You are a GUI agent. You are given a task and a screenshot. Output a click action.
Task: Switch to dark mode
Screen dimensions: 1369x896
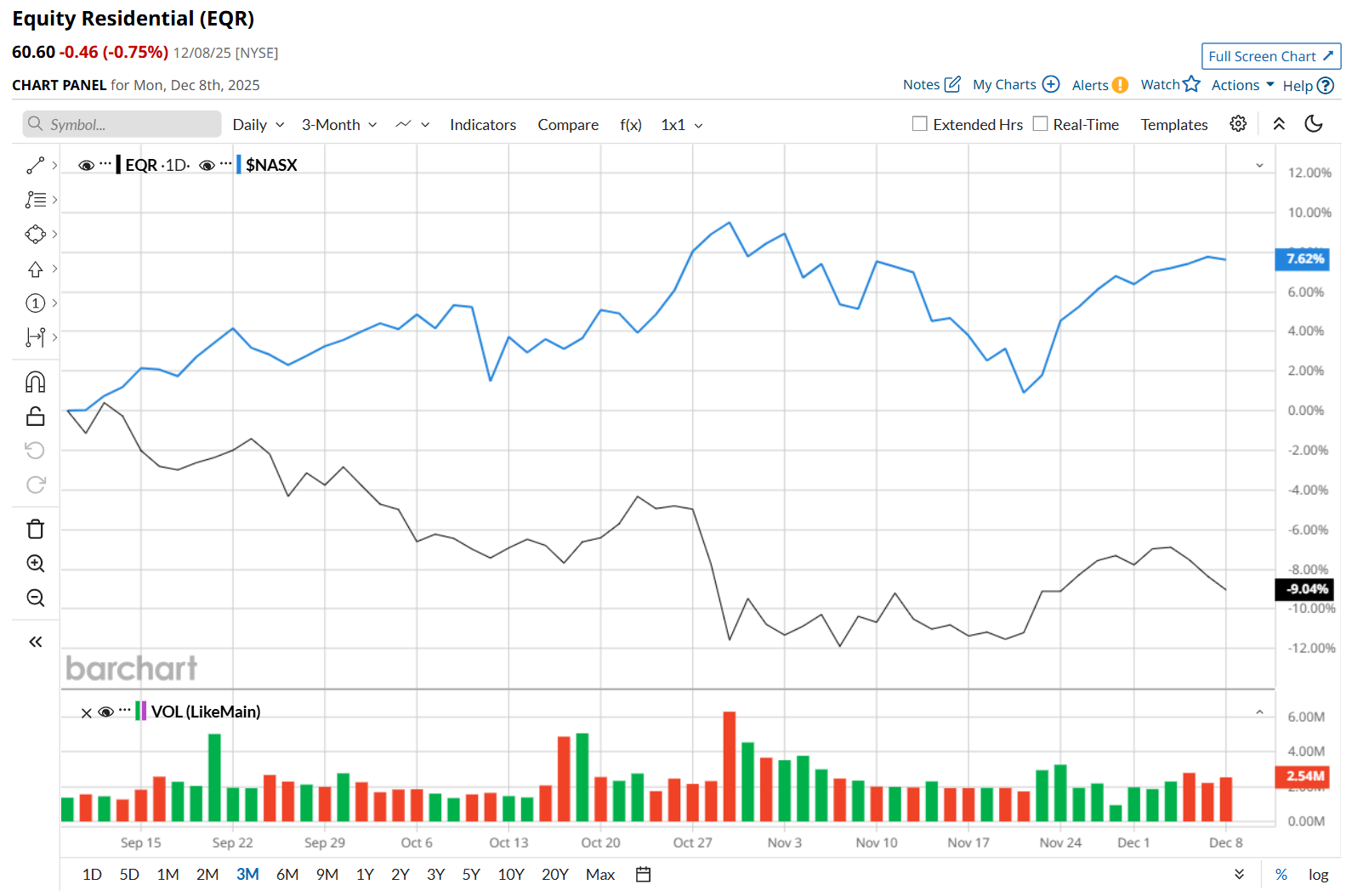click(x=1314, y=124)
